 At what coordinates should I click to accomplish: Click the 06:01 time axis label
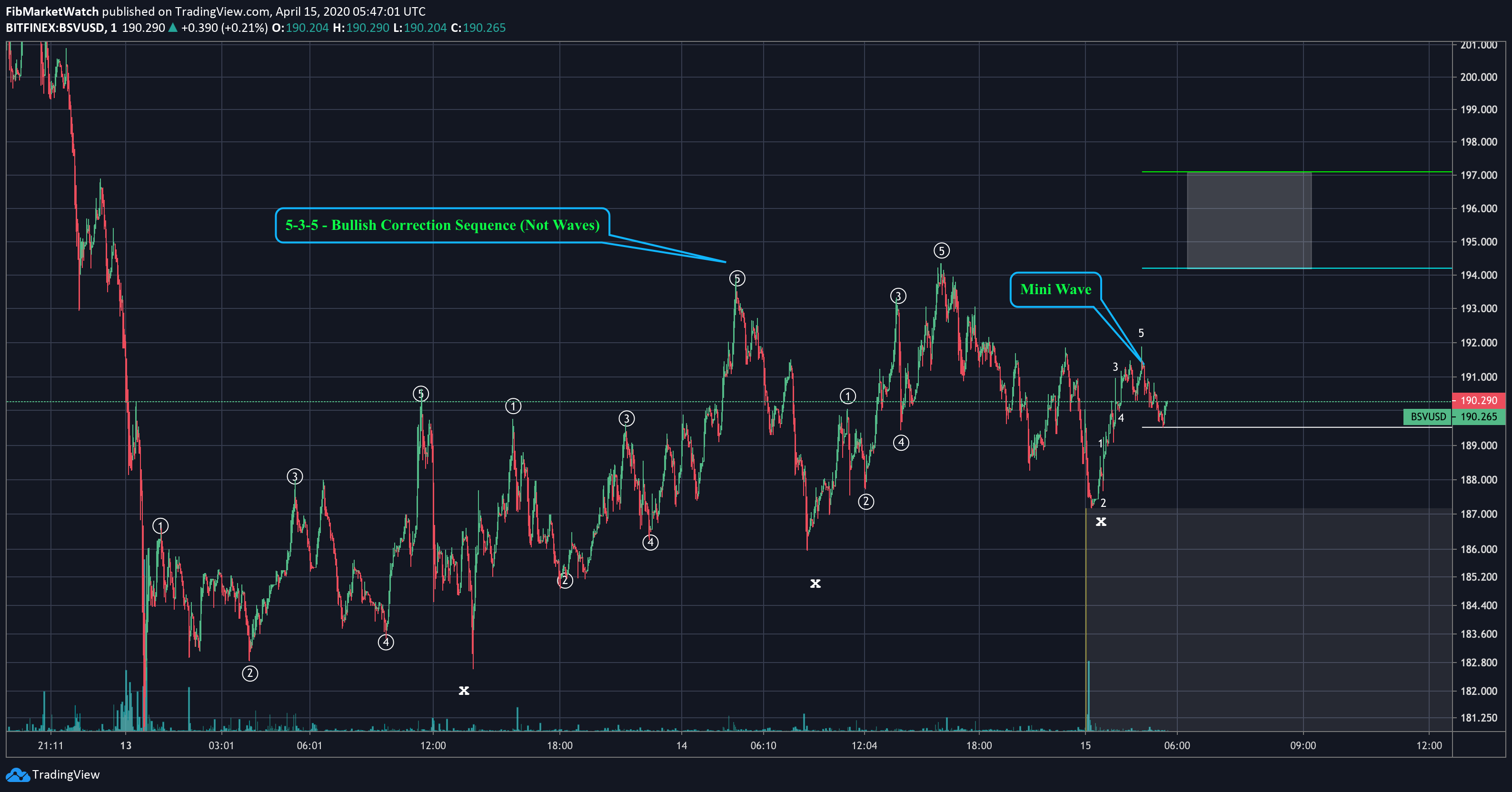[x=309, y=746]
